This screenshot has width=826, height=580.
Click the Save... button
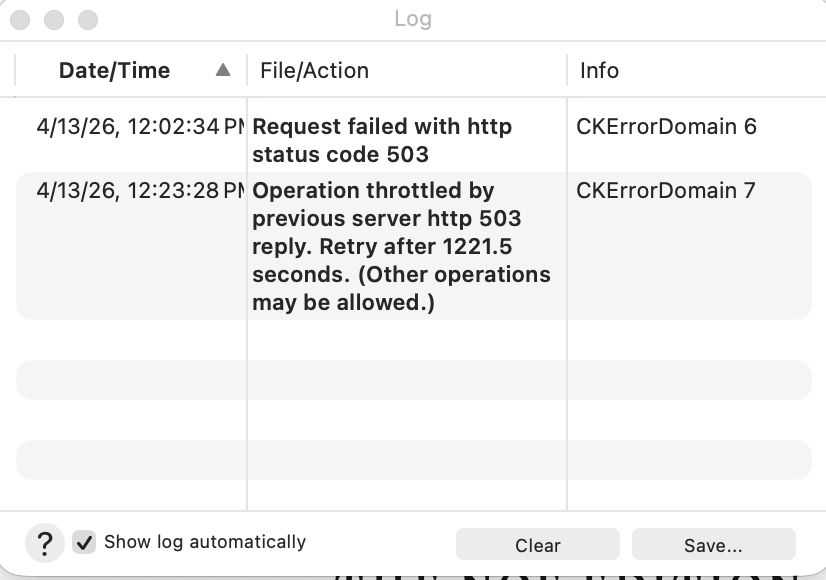[713, 545]
